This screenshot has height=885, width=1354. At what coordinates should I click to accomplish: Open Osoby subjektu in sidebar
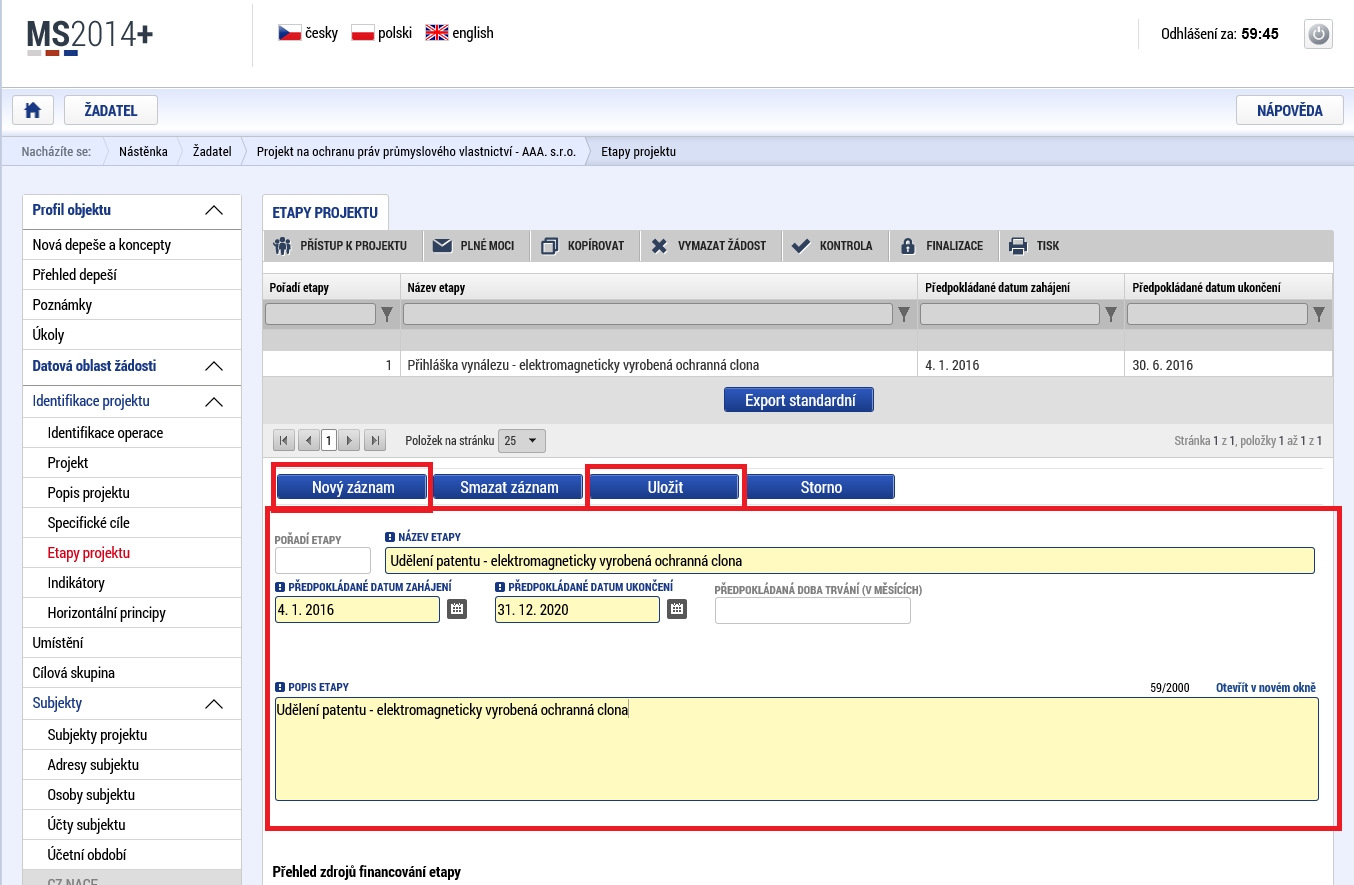(132, 795)
